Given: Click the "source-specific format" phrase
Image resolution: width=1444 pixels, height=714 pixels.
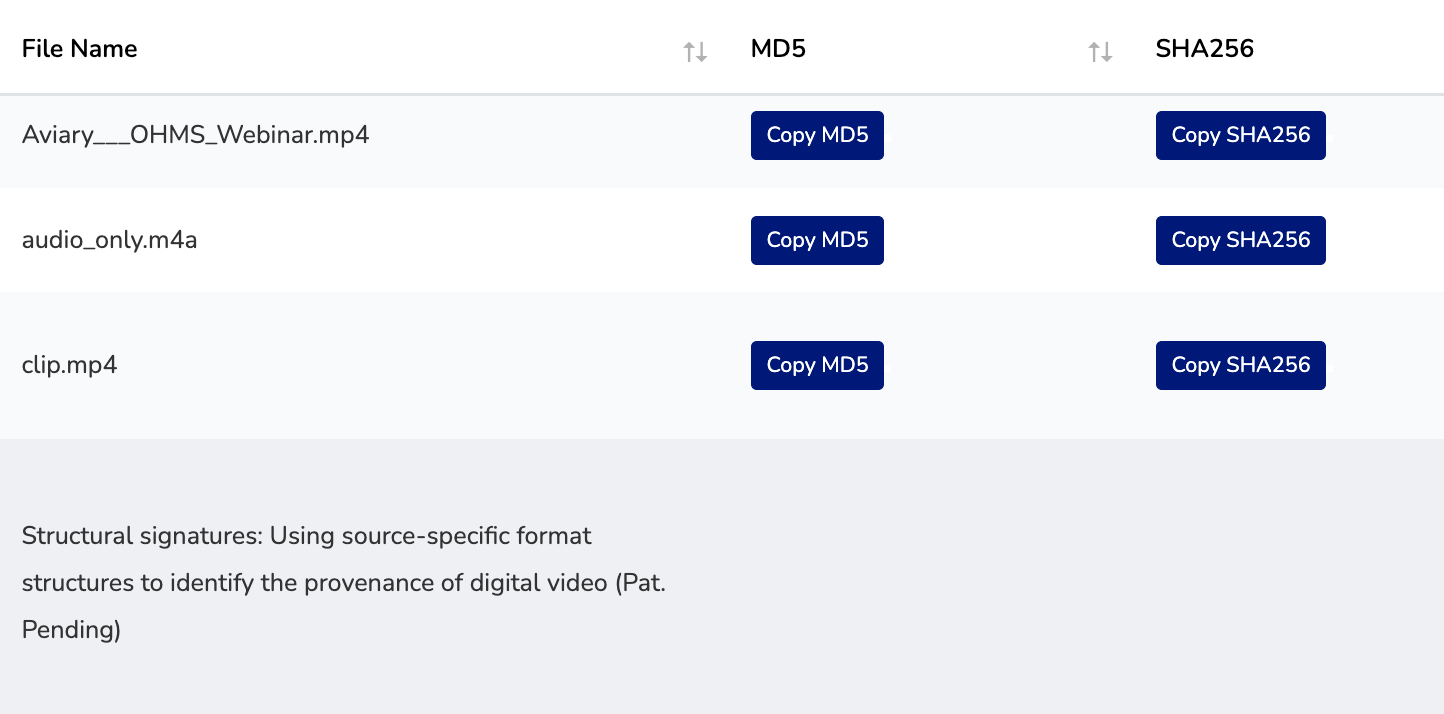Looking at the screenshot, I should pos(467,536).
